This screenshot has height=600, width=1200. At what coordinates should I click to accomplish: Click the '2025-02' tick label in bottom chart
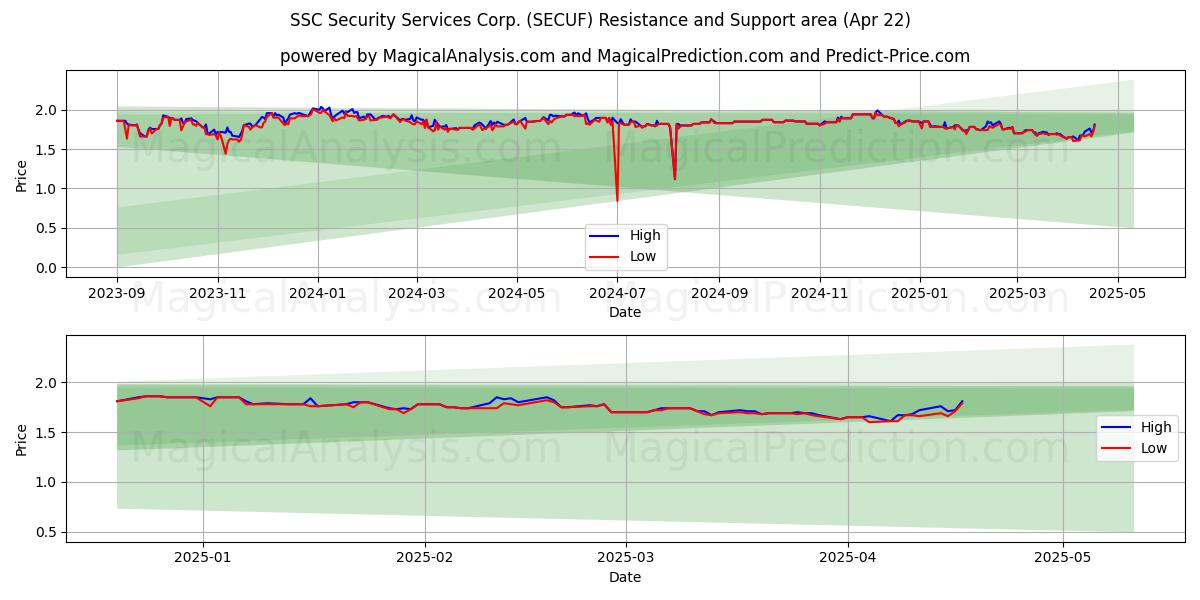coord(425,558)
